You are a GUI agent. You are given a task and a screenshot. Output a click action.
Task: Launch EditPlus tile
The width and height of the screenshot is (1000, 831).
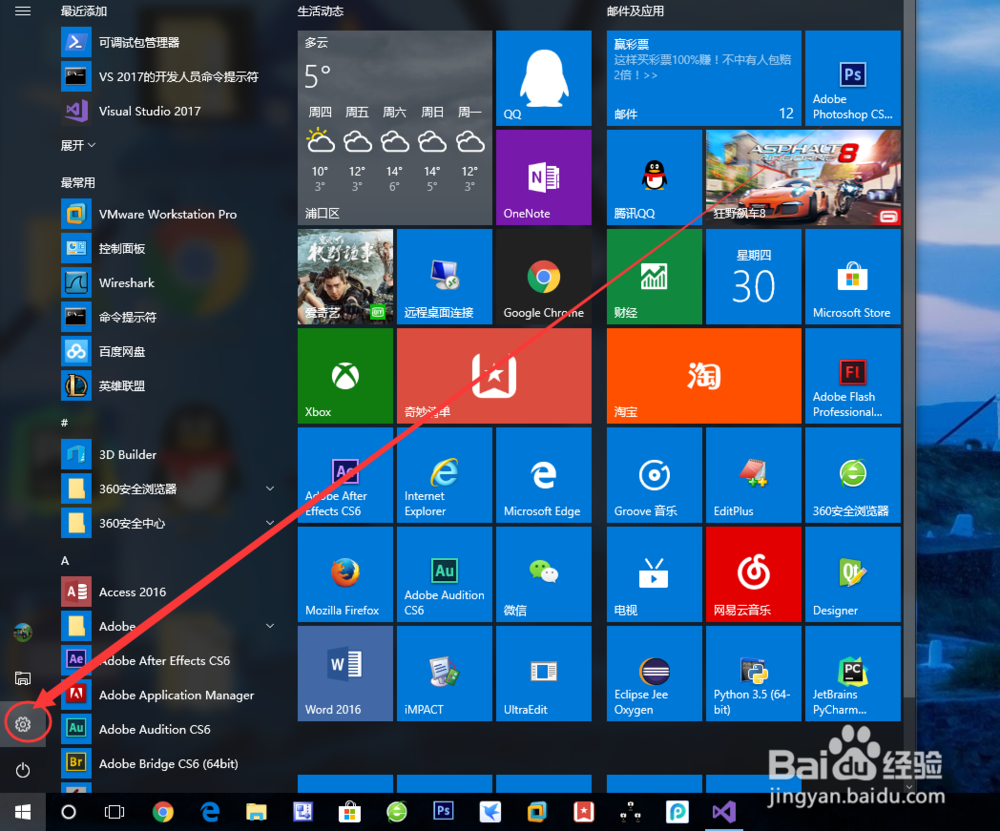(753, 475)
